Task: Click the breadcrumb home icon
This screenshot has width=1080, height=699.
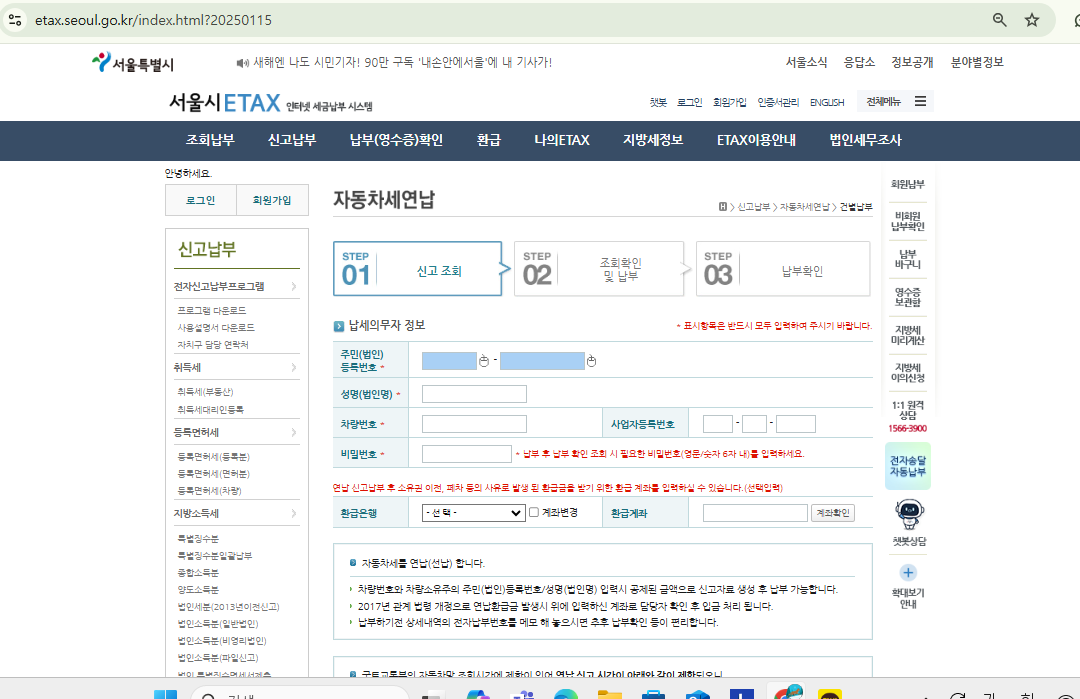Action: [x=723, y=207]
